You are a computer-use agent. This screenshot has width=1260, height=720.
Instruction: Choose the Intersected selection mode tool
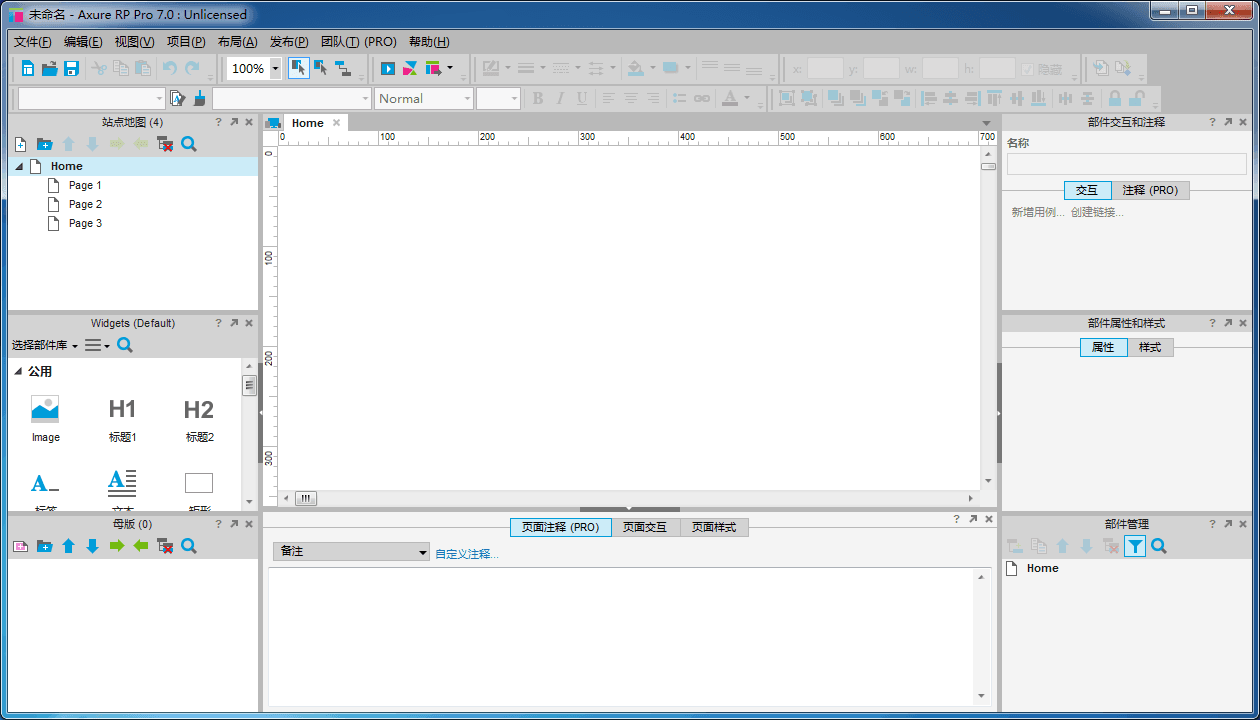point(298,68)
